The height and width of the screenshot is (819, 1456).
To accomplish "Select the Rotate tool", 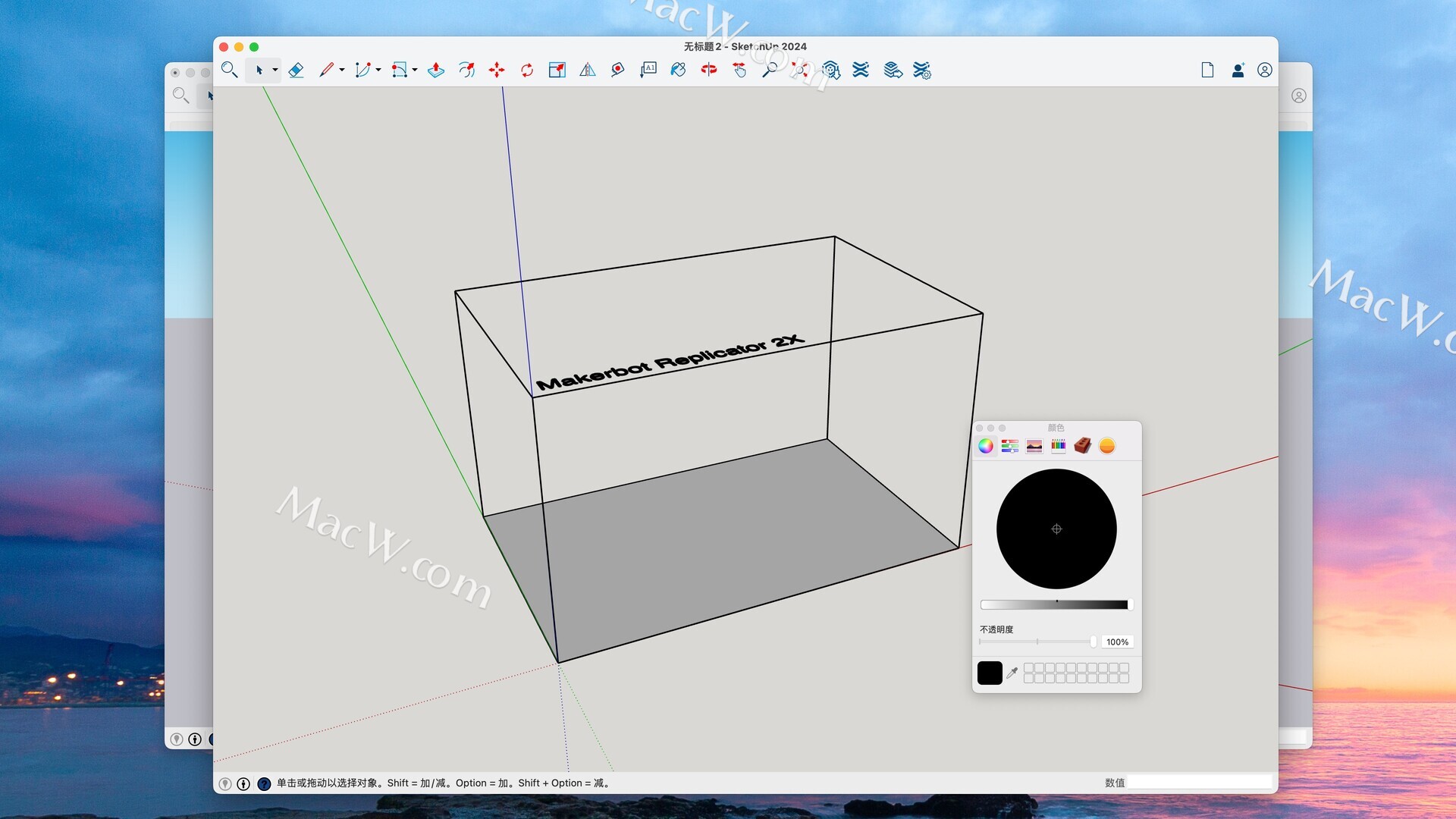I will [x=527, y=70].
